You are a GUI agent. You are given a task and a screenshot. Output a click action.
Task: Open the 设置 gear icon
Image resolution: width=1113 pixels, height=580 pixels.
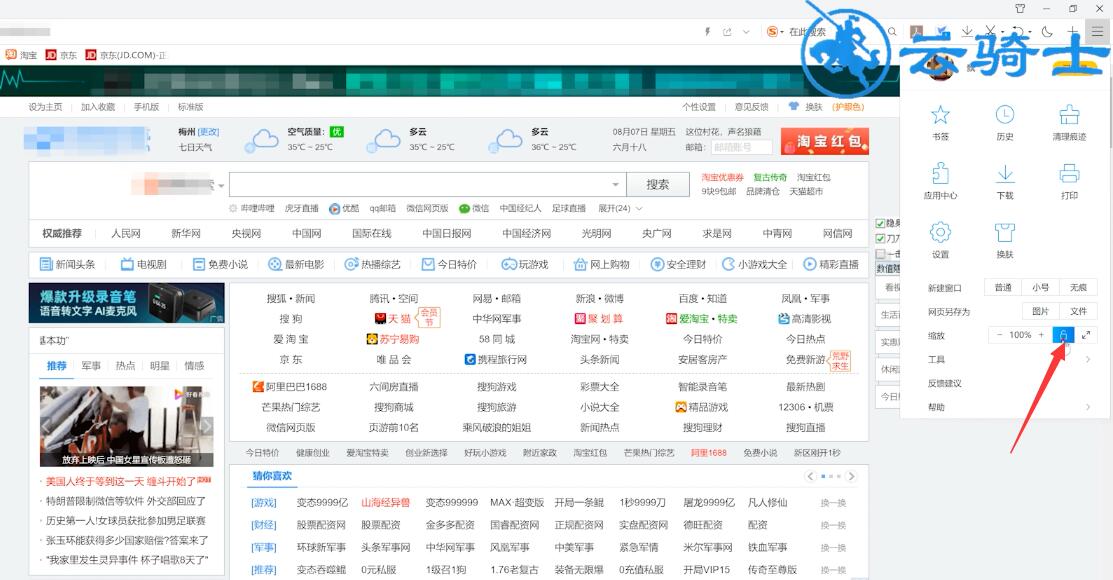[940, 232]
